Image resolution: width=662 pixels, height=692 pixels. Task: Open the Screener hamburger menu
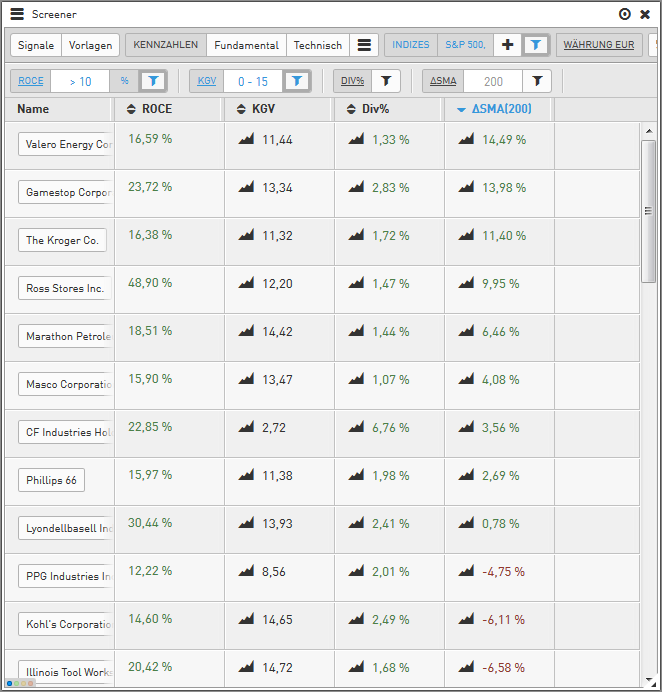[17, 14]
